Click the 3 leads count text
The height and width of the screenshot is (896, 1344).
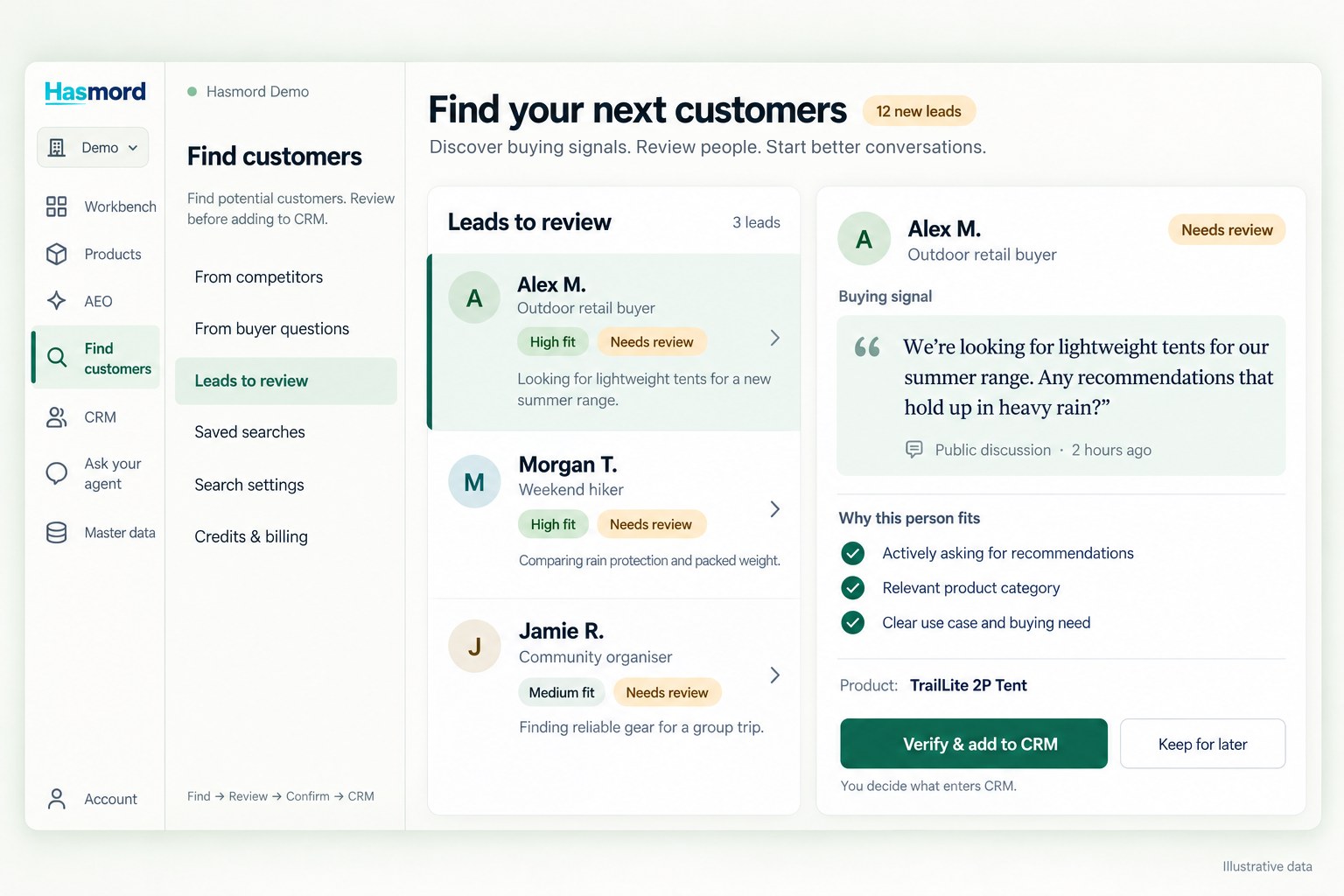point(756,222)
